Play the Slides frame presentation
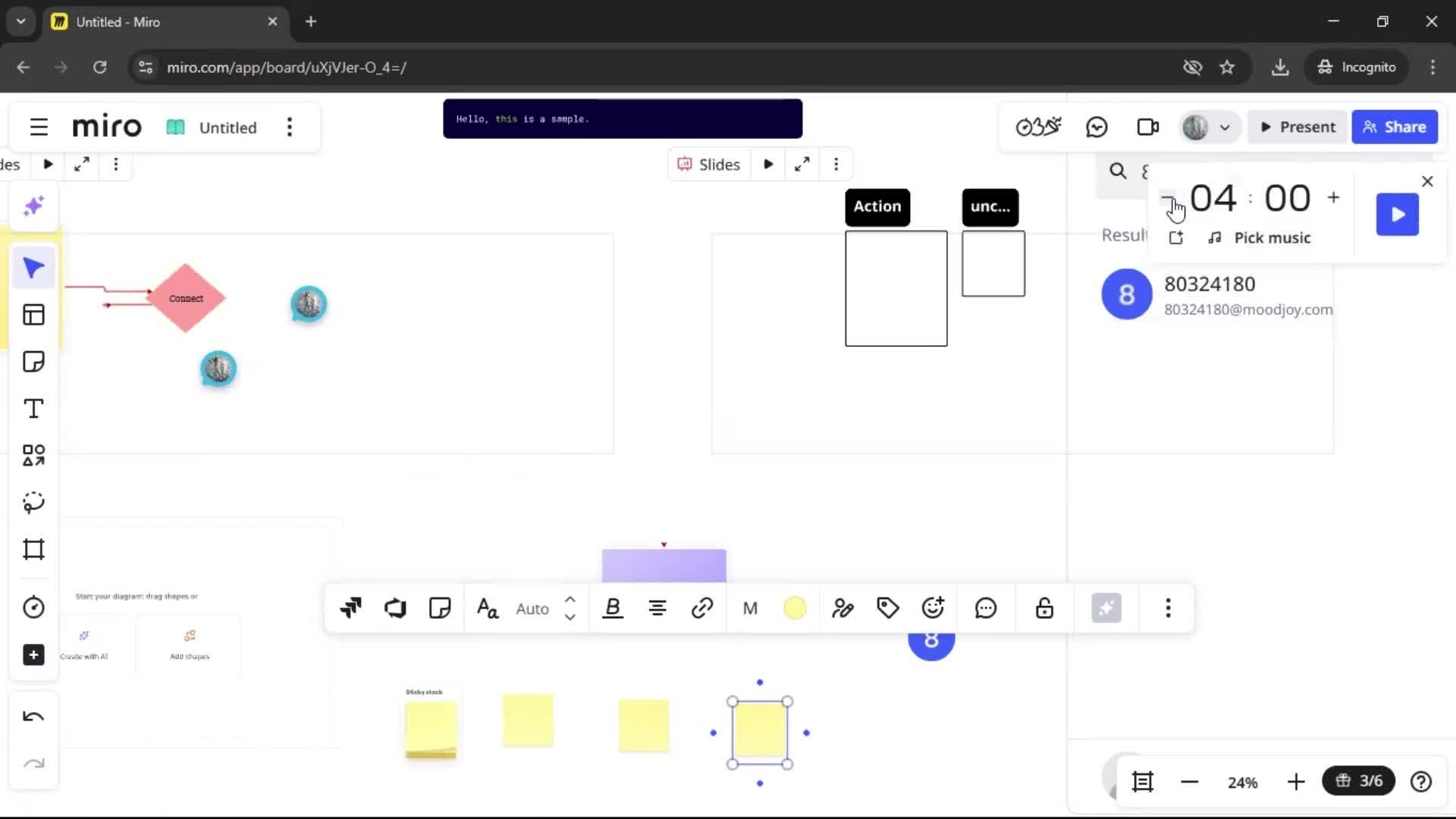Viewport: 1456px width, 819px height. click(768, 165)
